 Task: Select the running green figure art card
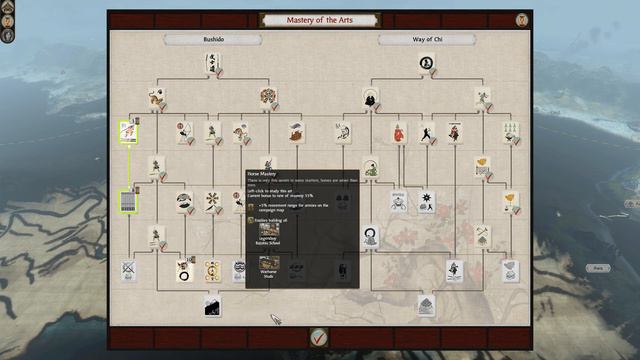483,99
